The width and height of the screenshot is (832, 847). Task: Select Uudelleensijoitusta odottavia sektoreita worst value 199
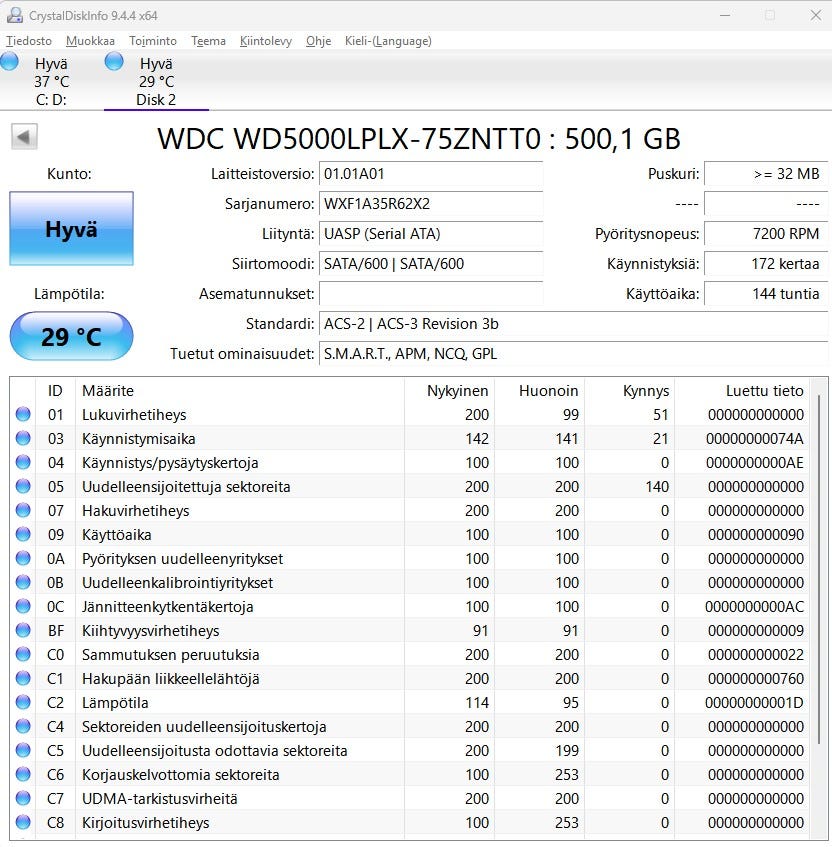tap(567, 750)
